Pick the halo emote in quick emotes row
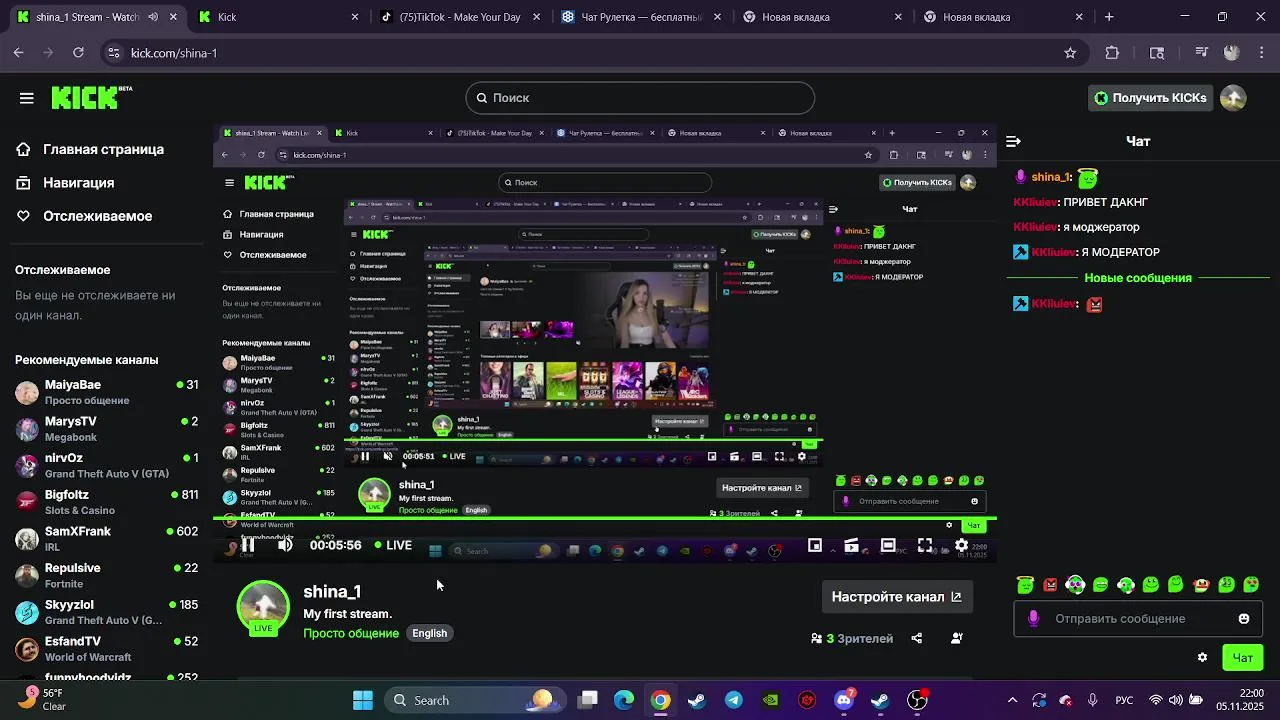 1025,585
